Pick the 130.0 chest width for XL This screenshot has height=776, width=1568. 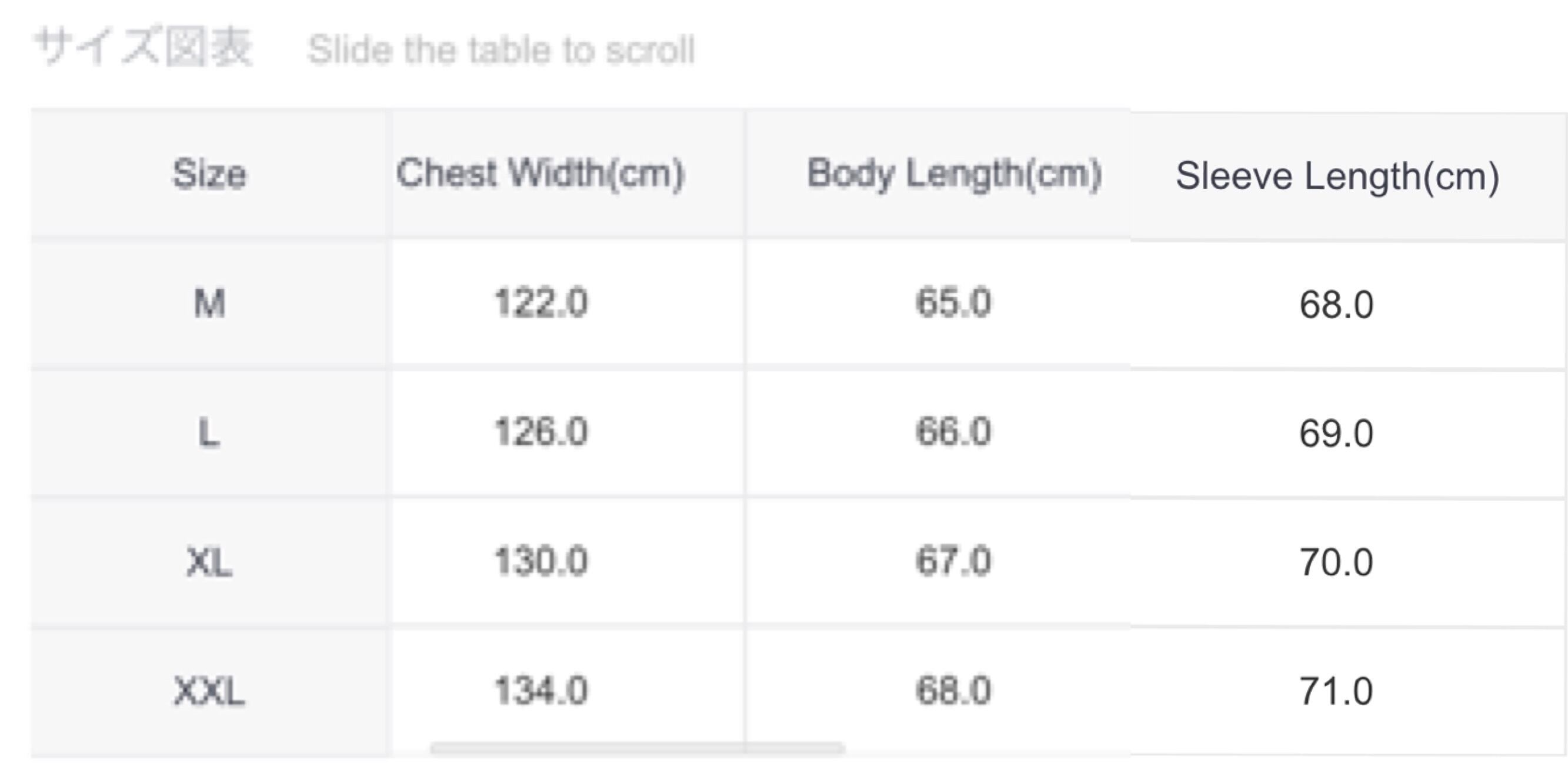tap(541, 561)
